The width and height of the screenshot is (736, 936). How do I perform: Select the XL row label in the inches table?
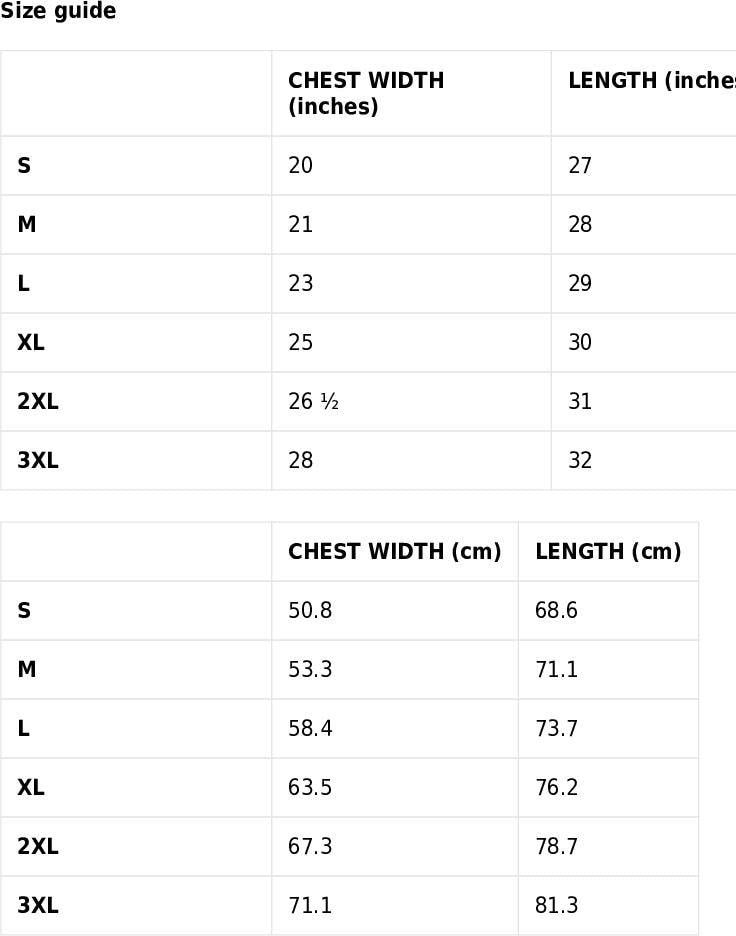[31, 342]
